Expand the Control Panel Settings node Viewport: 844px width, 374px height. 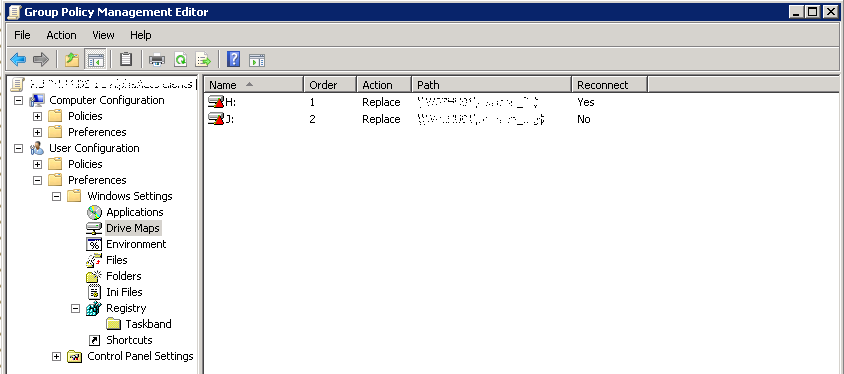coord(57,356)
